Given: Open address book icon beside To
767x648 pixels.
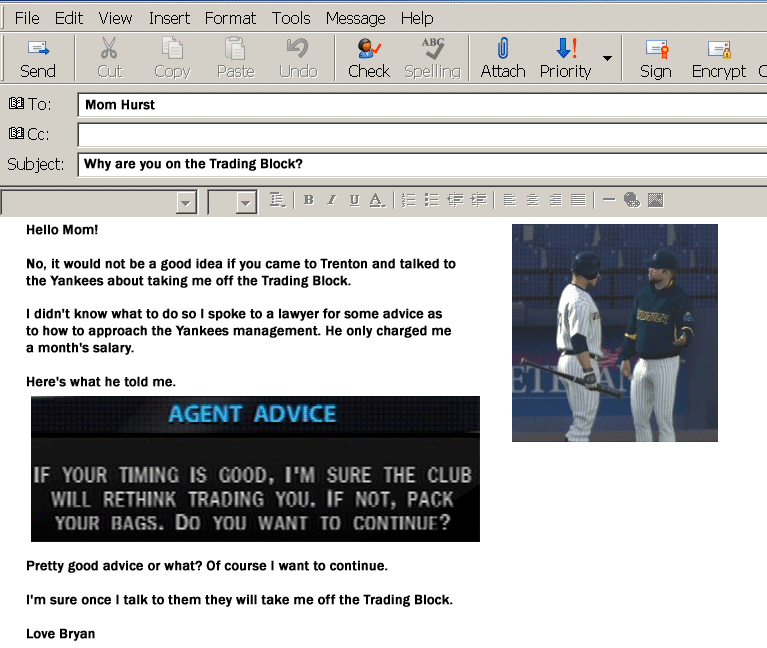Looking at the screenshot, I should (15, 103).
